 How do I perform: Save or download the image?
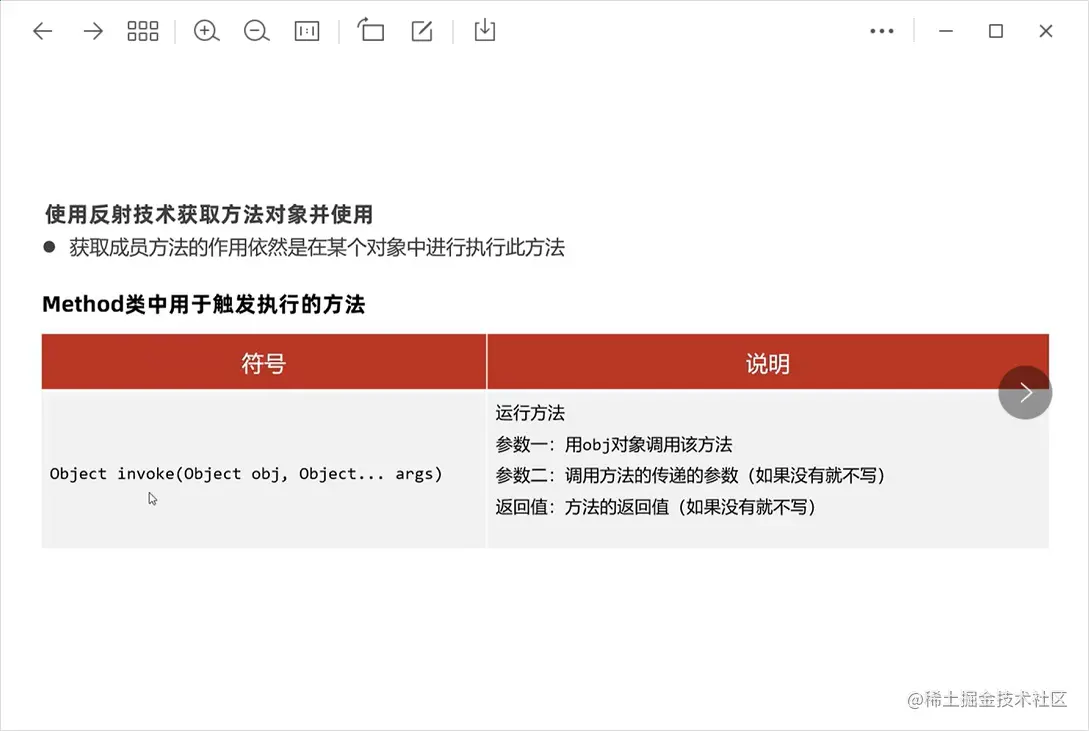tap(485, 31)
